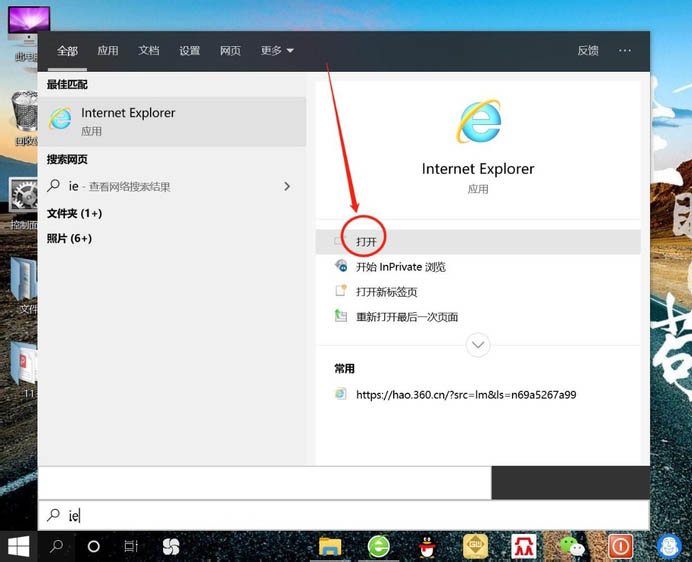Click the large Internet Explorer logo in preview

coord(478,121)
